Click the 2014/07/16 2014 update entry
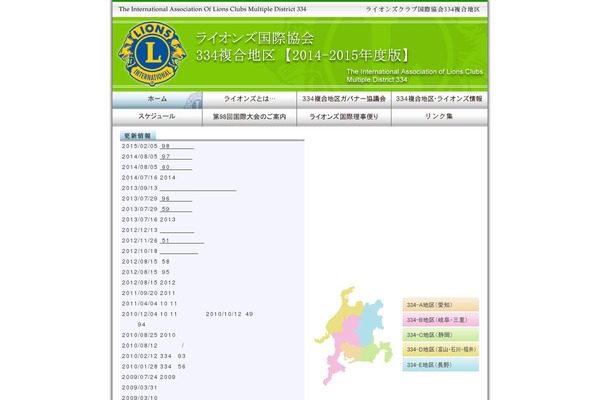 pos(148,178)
